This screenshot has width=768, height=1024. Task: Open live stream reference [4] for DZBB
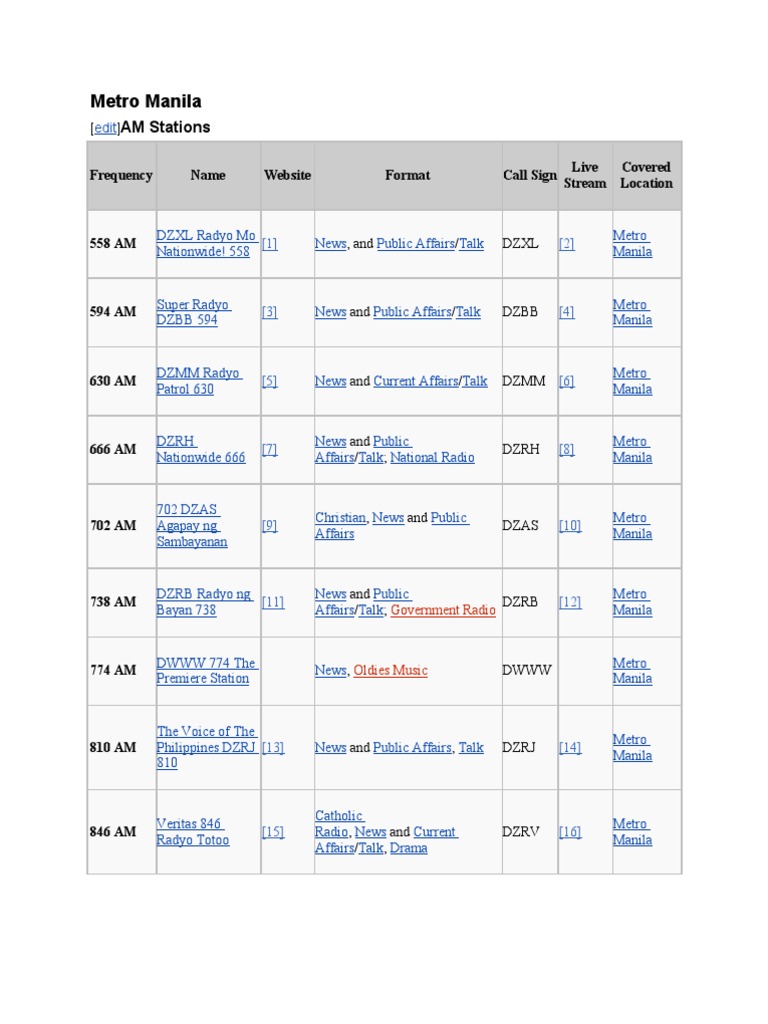pos(567,312)
